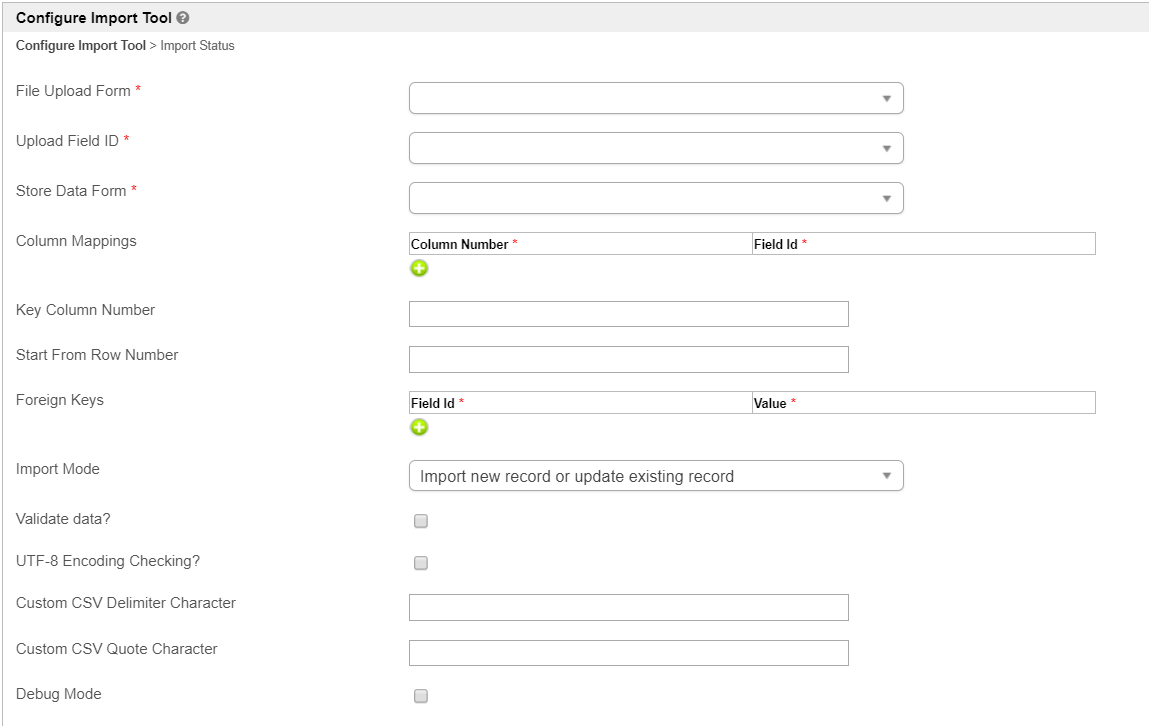The height and width of the screenshot is (726, 1149).
Task: Click the Field Id header in Foreign Keys
Action: coord(433,403)
